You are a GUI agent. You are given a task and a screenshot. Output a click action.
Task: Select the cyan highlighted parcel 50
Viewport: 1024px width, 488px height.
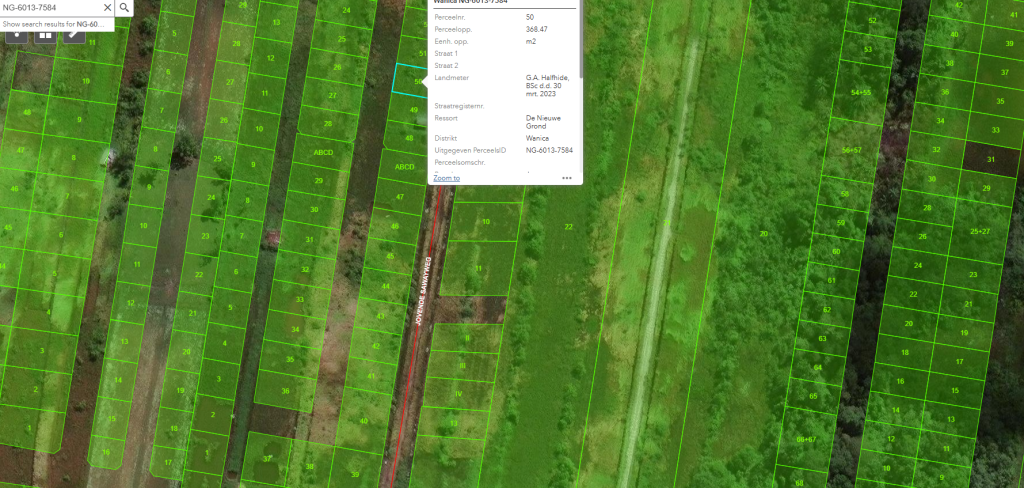(x=410, y=80)
